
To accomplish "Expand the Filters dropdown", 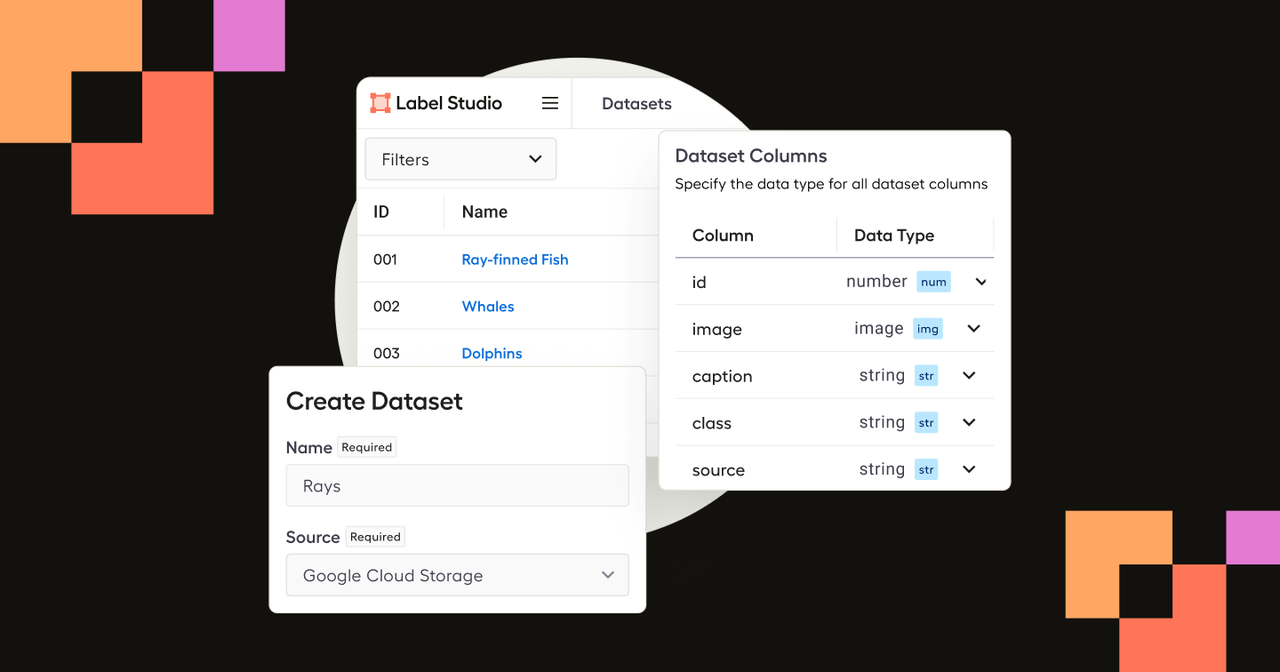I will coord(460,158).
